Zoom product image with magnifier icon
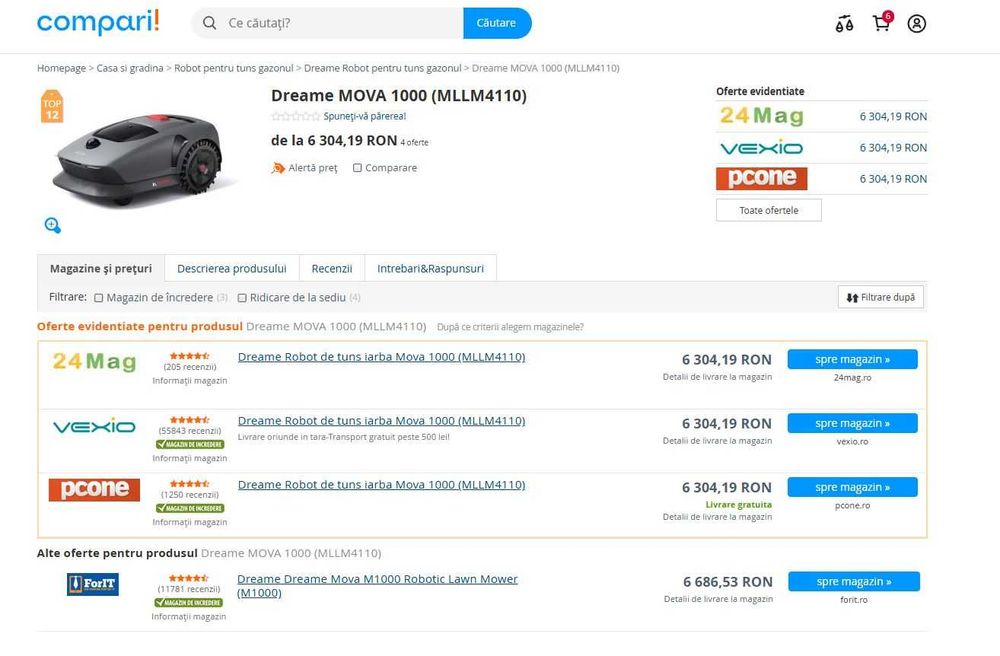 [52, 225]
